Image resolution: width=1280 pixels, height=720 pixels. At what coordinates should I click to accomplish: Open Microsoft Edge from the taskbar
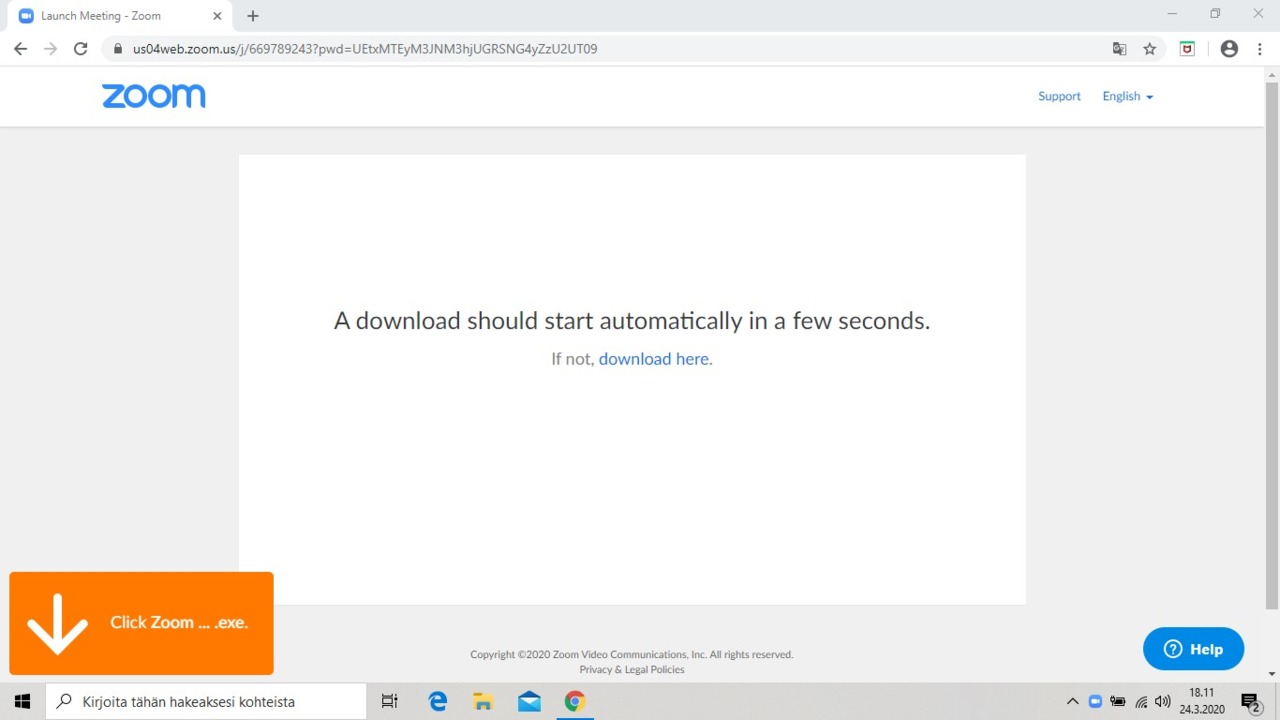438,702
